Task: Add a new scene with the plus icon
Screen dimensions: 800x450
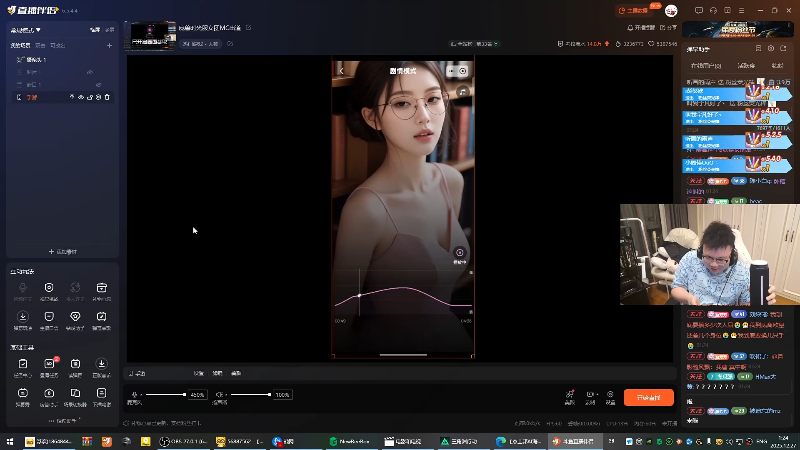Action: tap(109, 45)
